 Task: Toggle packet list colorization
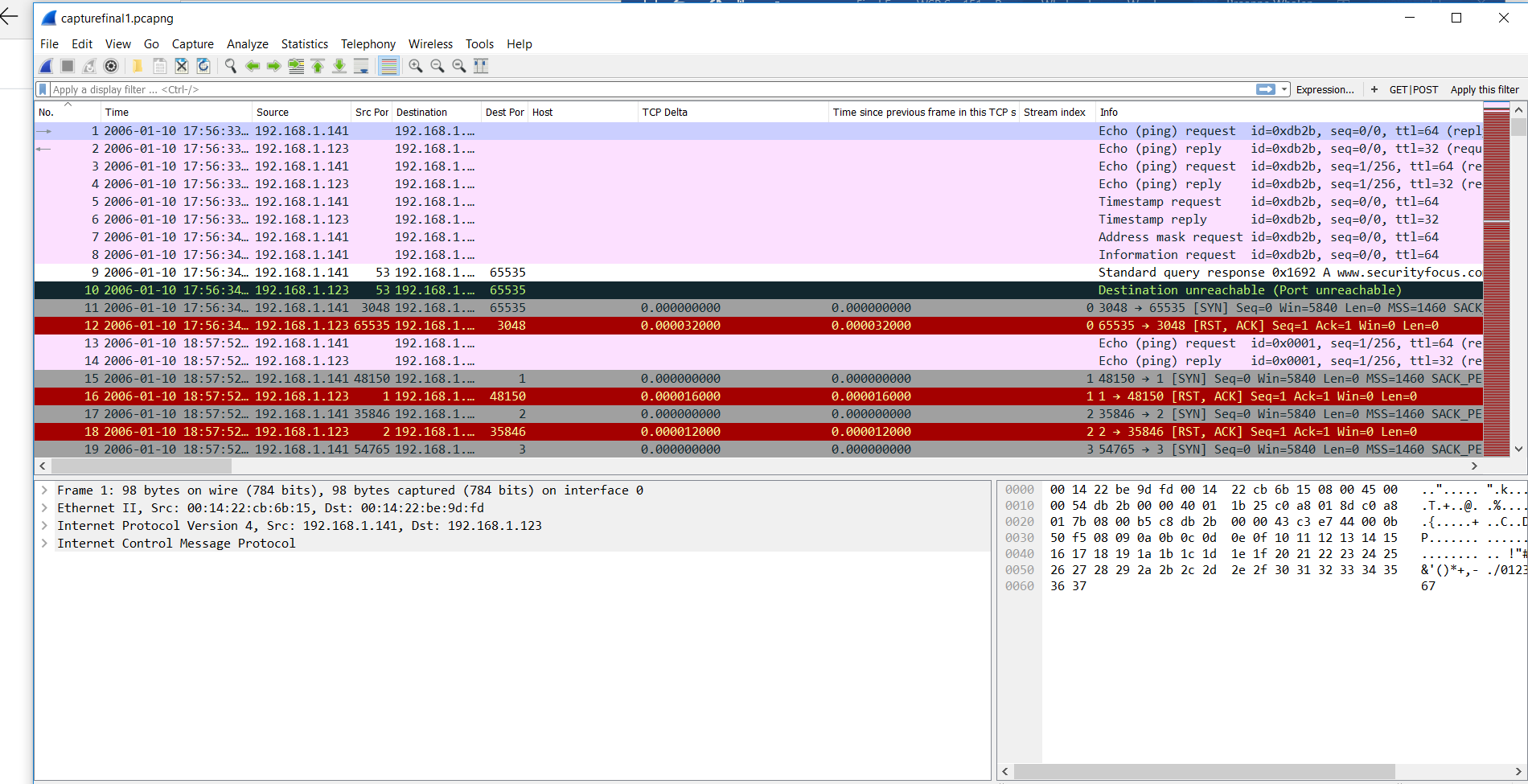pos(388,66)
